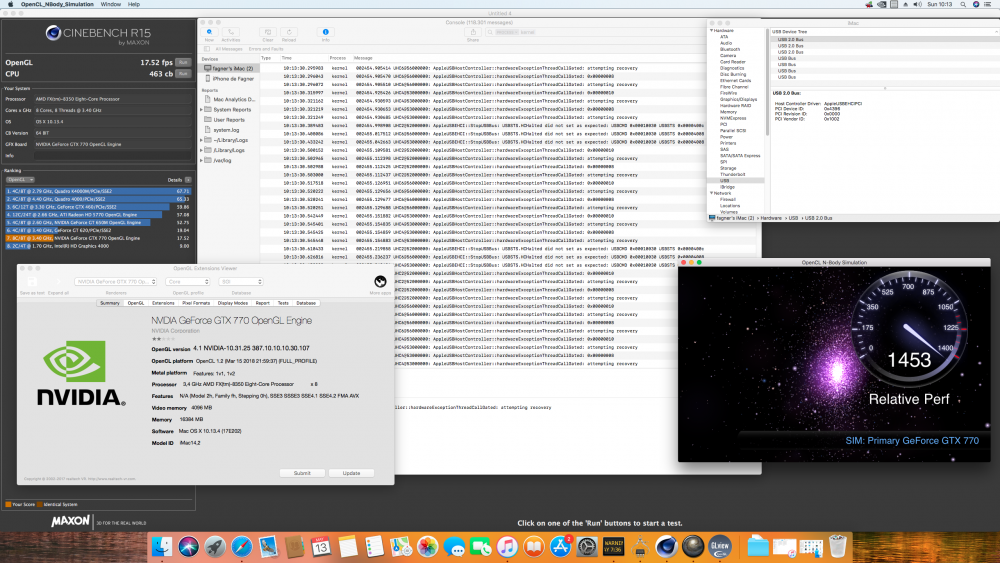
Task: Launch Siri from the Dock
Action: click(x=189, y=546)
